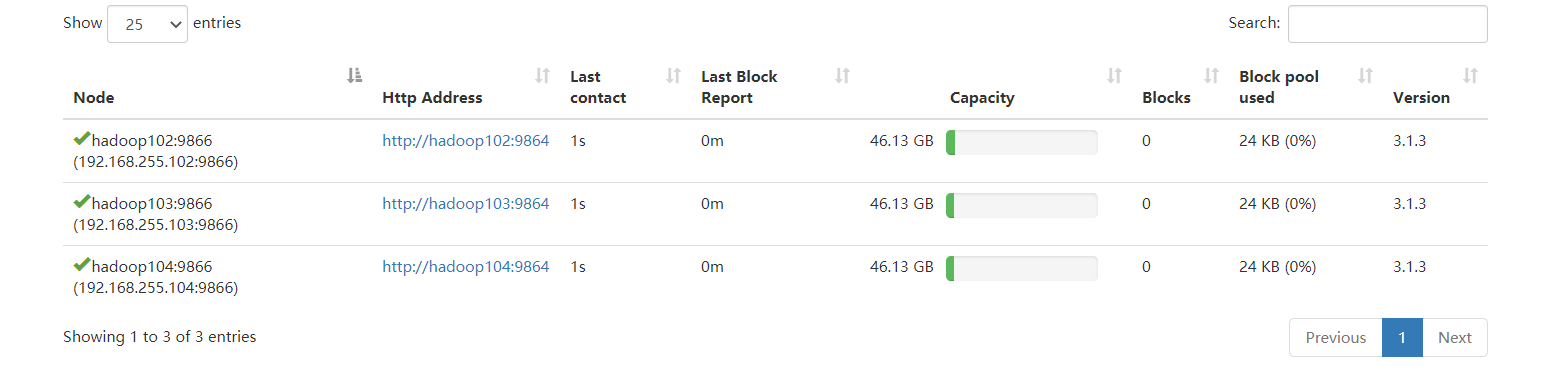Click green checkmark beside hadoop104:9866
Image resolution: width=1564 pixels, height=384 pixels.
[x=82, y=265]
